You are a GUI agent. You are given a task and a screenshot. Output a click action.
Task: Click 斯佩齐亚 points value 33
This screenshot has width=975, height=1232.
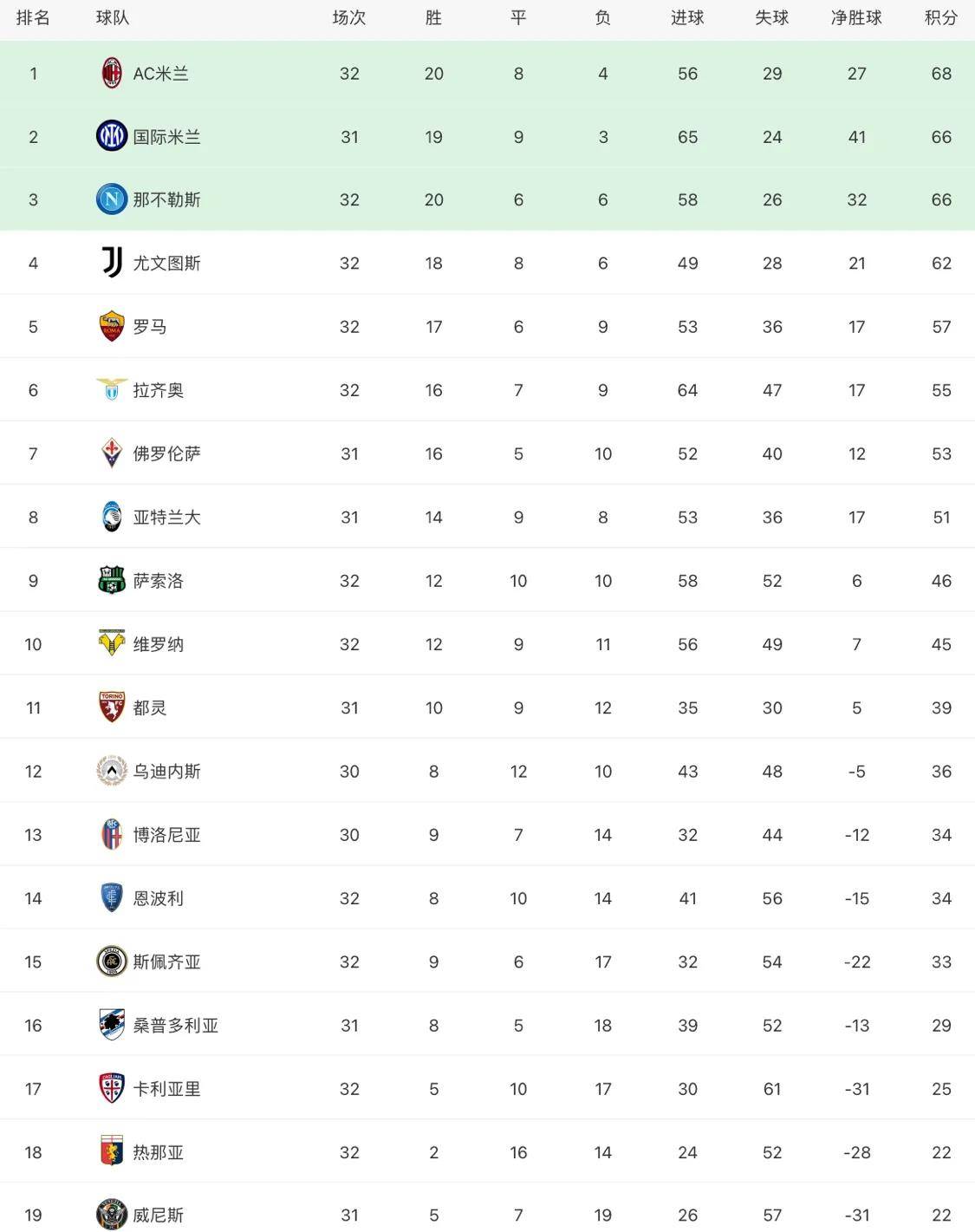click(x=941, y=962)
